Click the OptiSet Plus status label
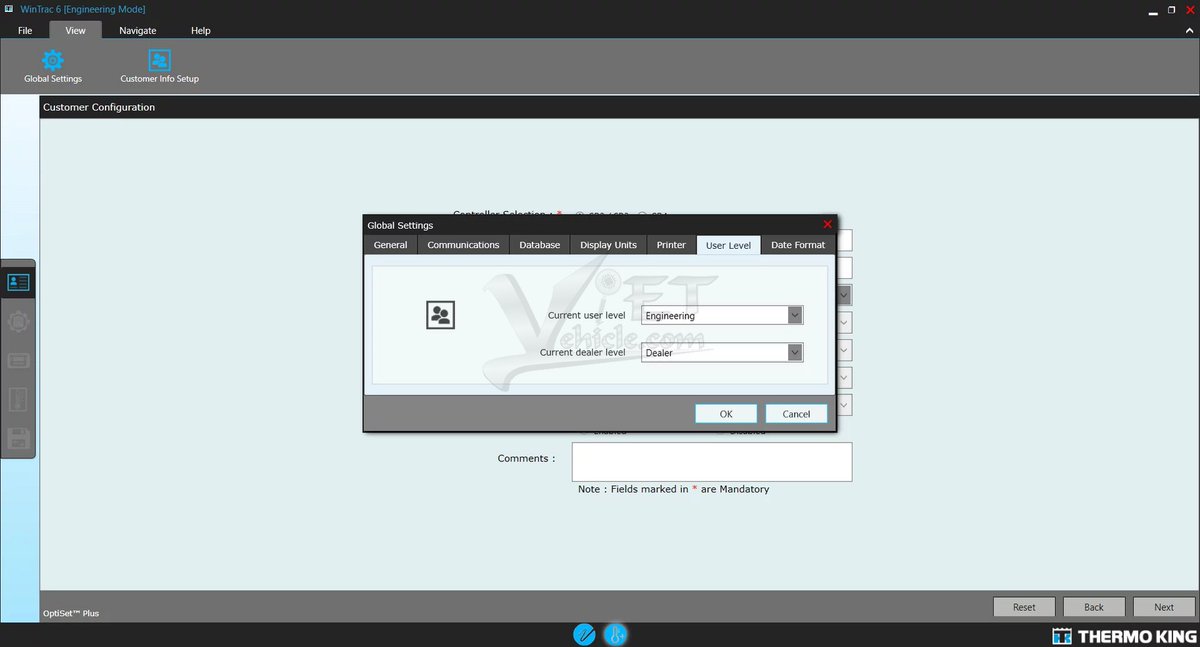The width and height of the screenshot is (1200, 647). pos(71,613)
